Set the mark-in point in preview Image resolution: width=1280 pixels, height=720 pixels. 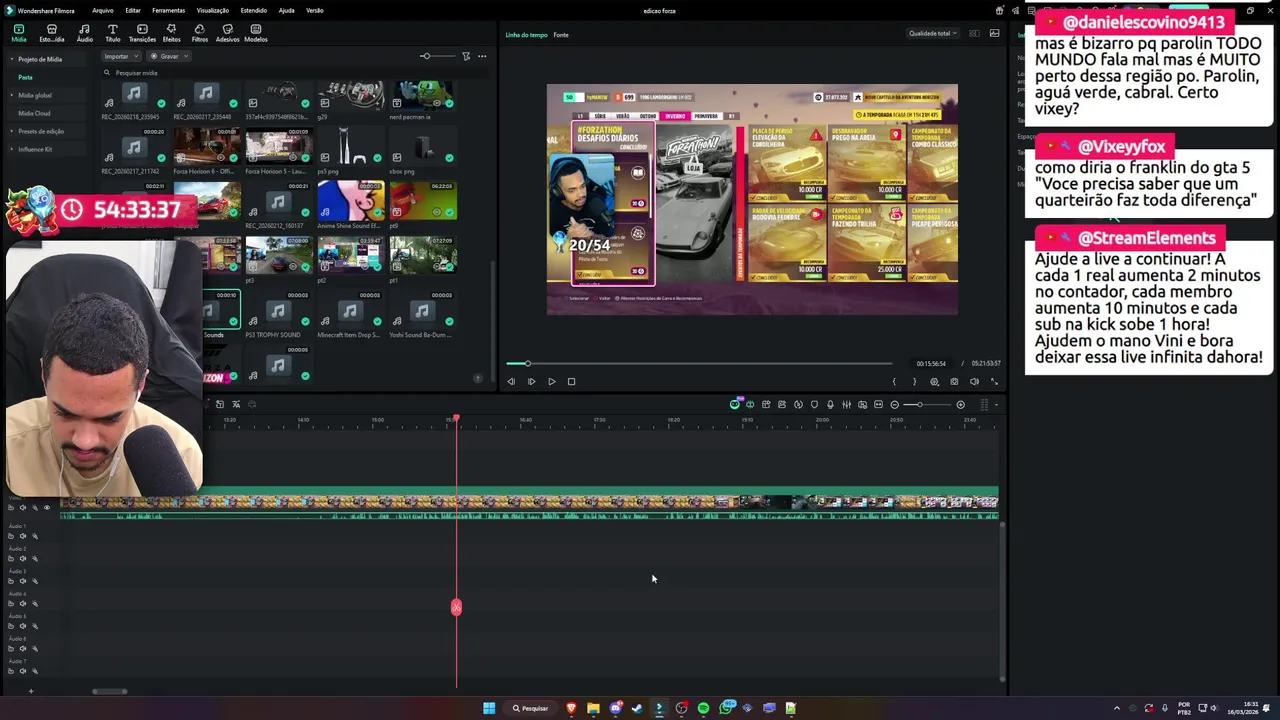(894, 381)
